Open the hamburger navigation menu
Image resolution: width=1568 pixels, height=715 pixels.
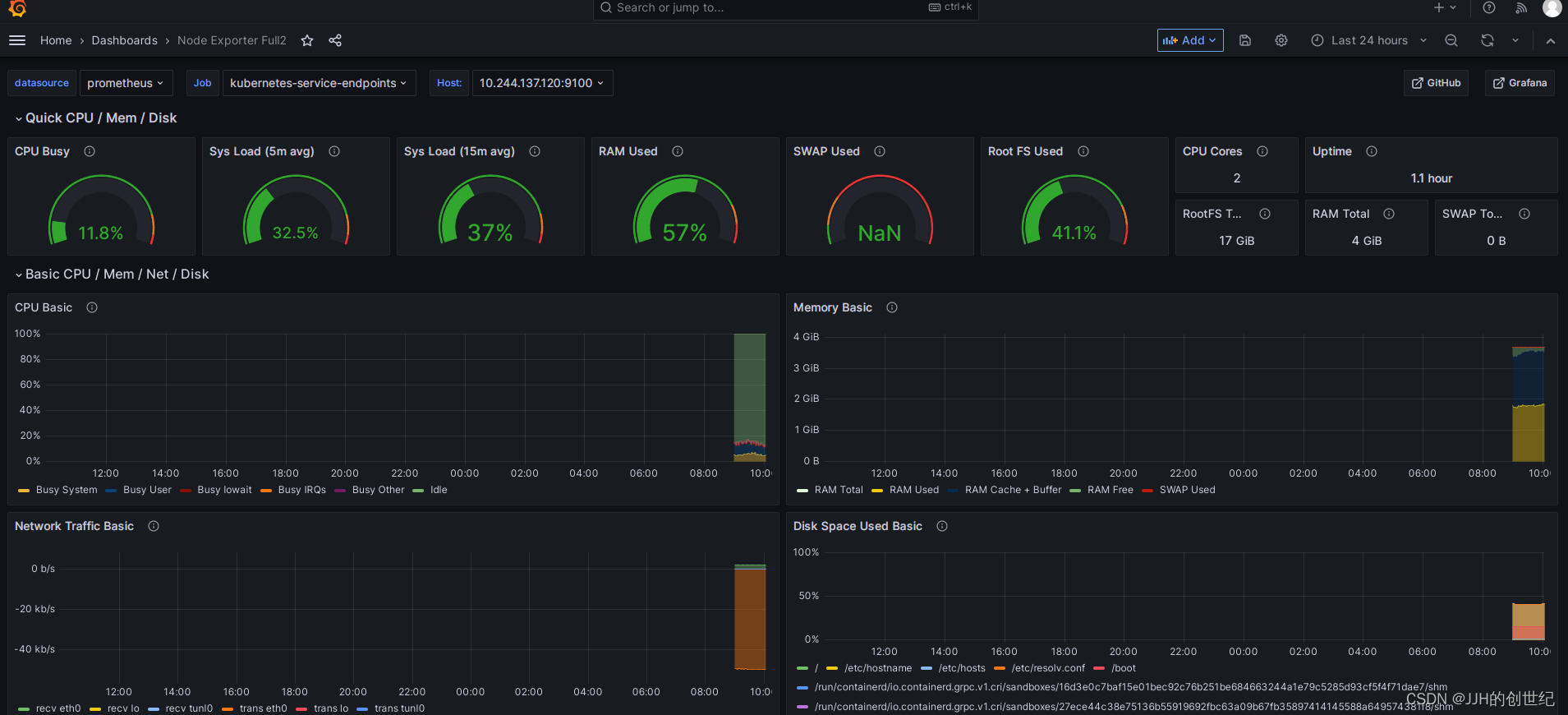coord(17,40)
